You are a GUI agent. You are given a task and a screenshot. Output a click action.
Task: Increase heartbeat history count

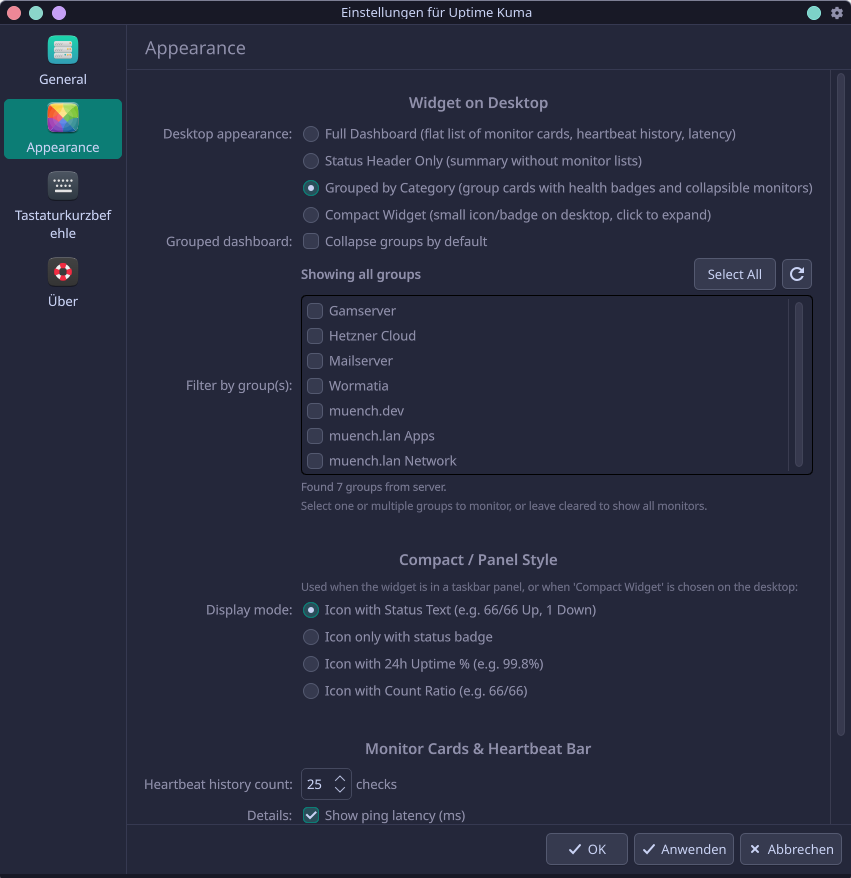(x=340, y=778)
